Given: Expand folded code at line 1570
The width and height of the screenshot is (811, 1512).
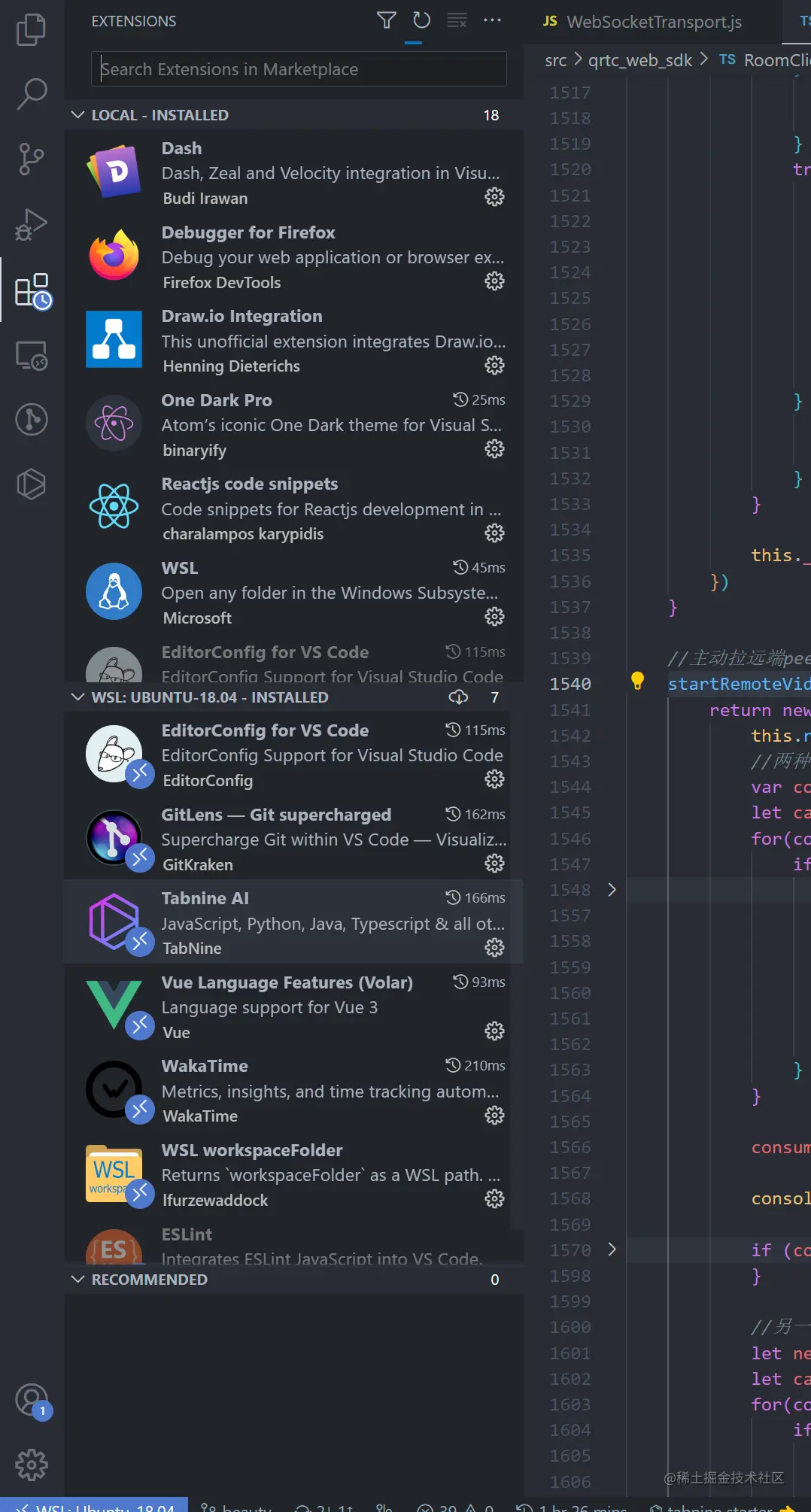Looking at the screenshot, I should click(x=612, y=1249).
